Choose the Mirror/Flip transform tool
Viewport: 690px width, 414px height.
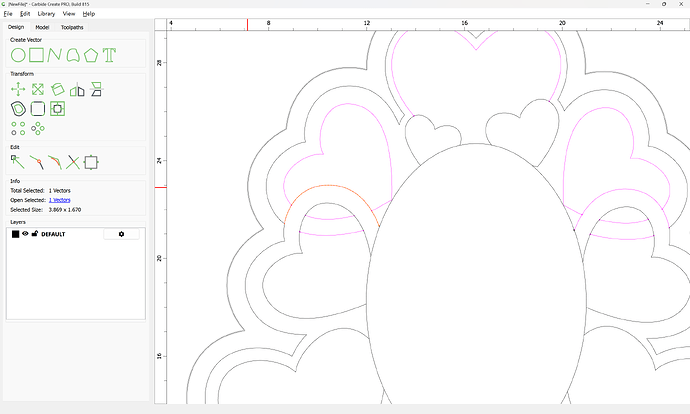[77, 89]
